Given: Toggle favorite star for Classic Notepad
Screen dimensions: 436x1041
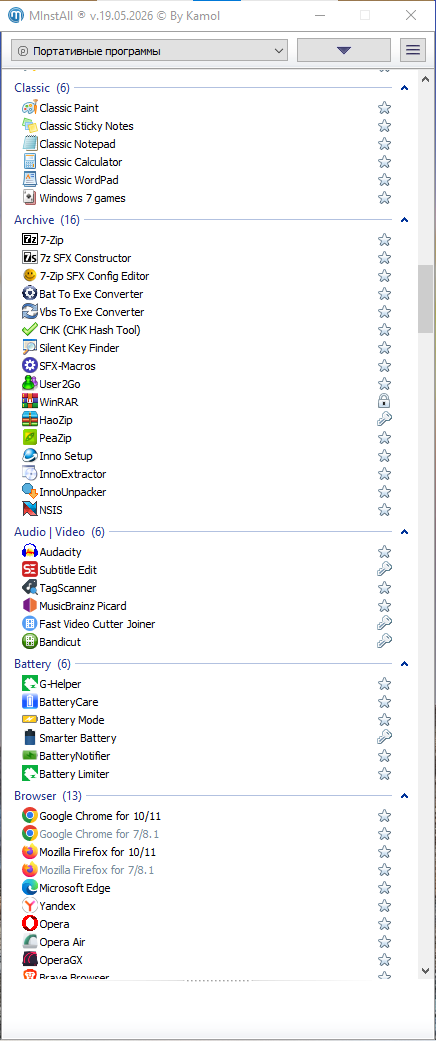Looking at the screenshot, I should (x=384, y=144).
